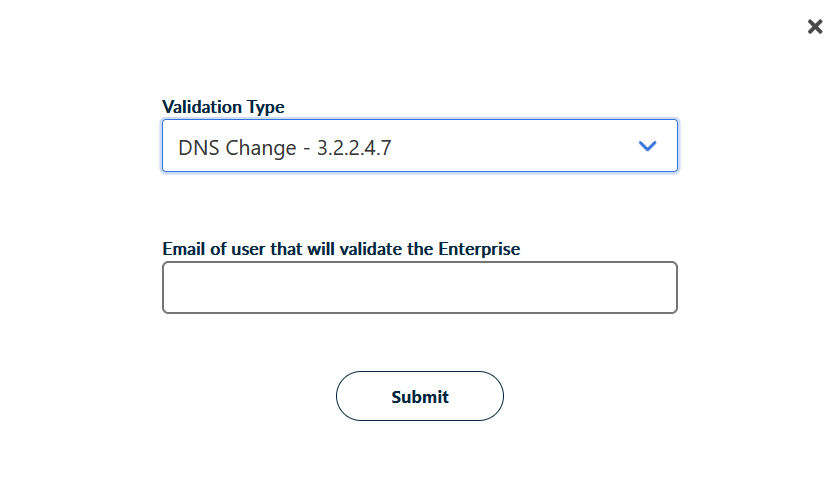Click the rounded Submit pill button

(x=419, y=397)
